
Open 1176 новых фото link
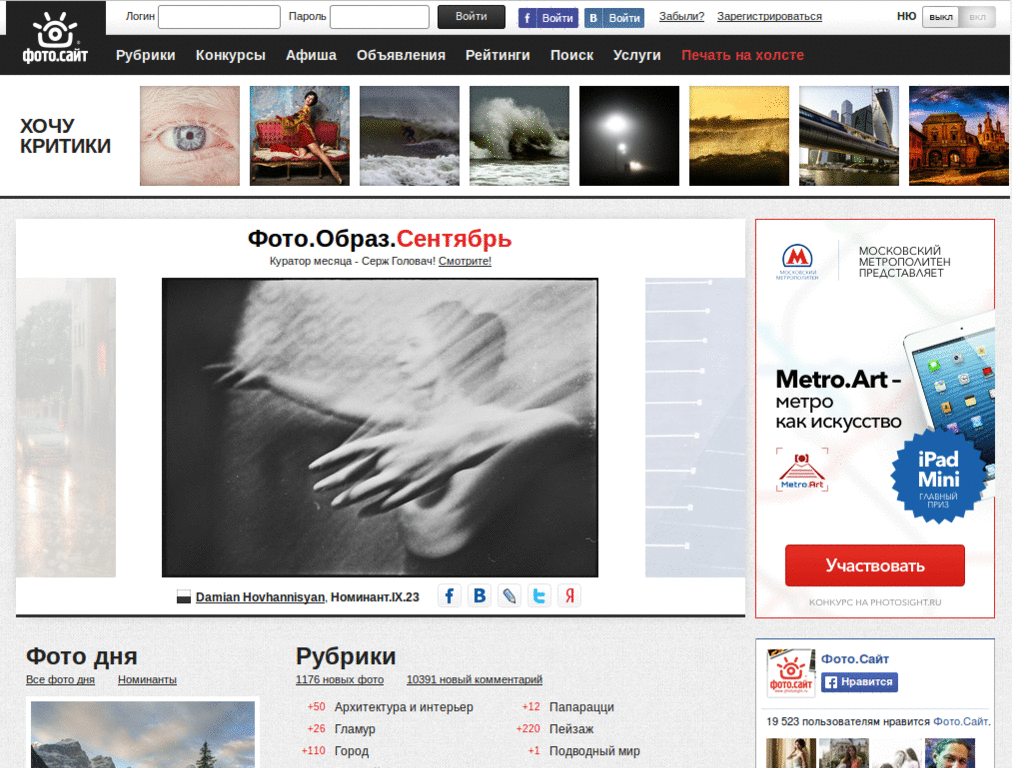340,680
